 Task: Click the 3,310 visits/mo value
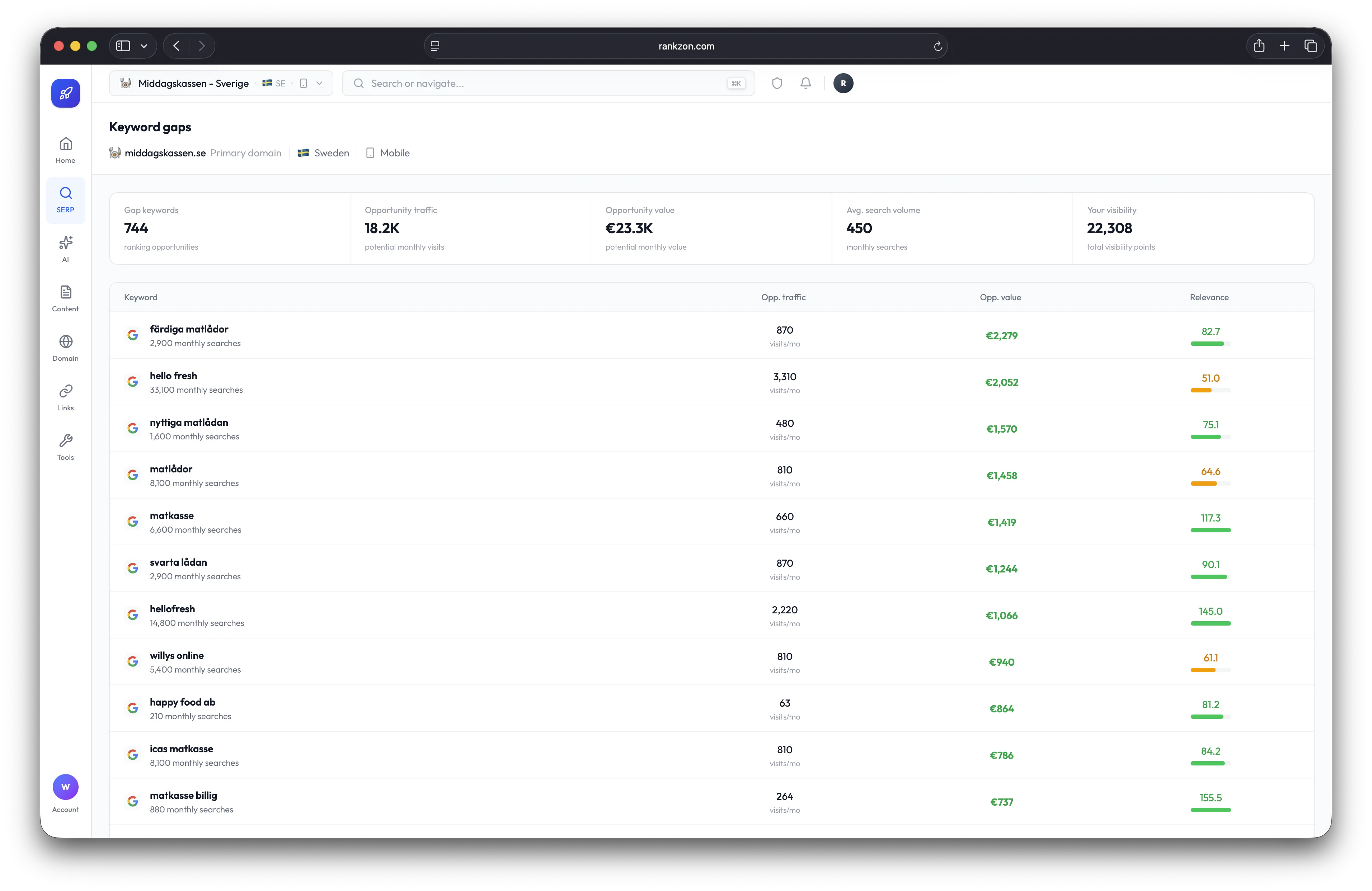[x=785, y=377]
